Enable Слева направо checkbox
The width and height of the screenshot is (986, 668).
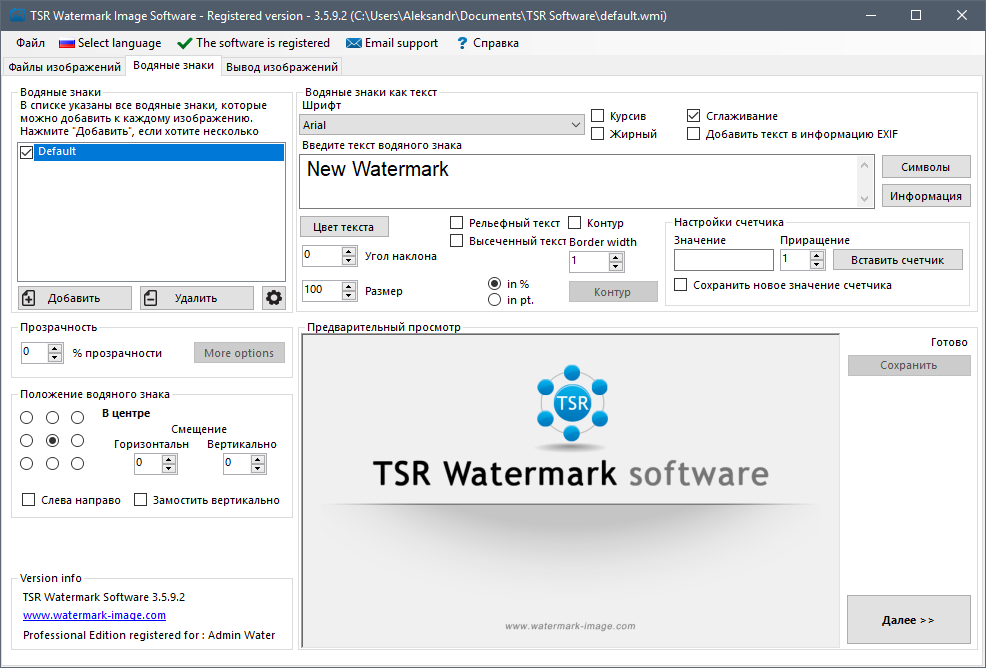28,500
